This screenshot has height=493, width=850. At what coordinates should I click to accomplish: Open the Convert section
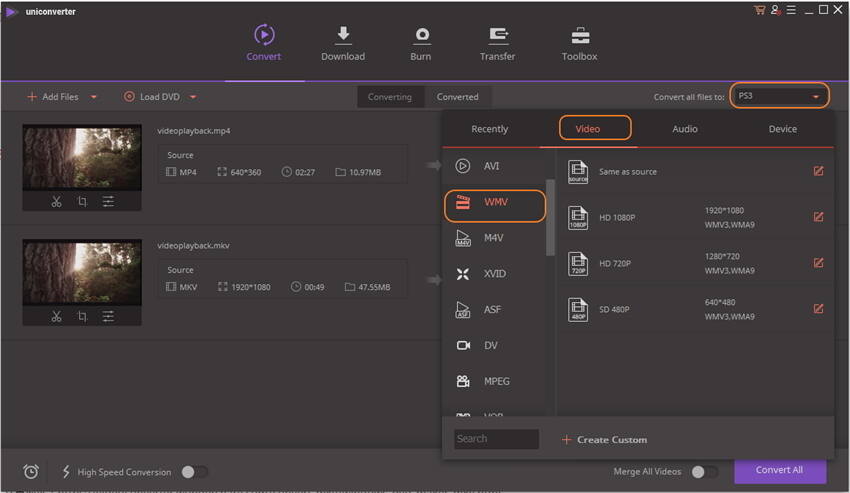pyautogui.click(x=263, y=43)
